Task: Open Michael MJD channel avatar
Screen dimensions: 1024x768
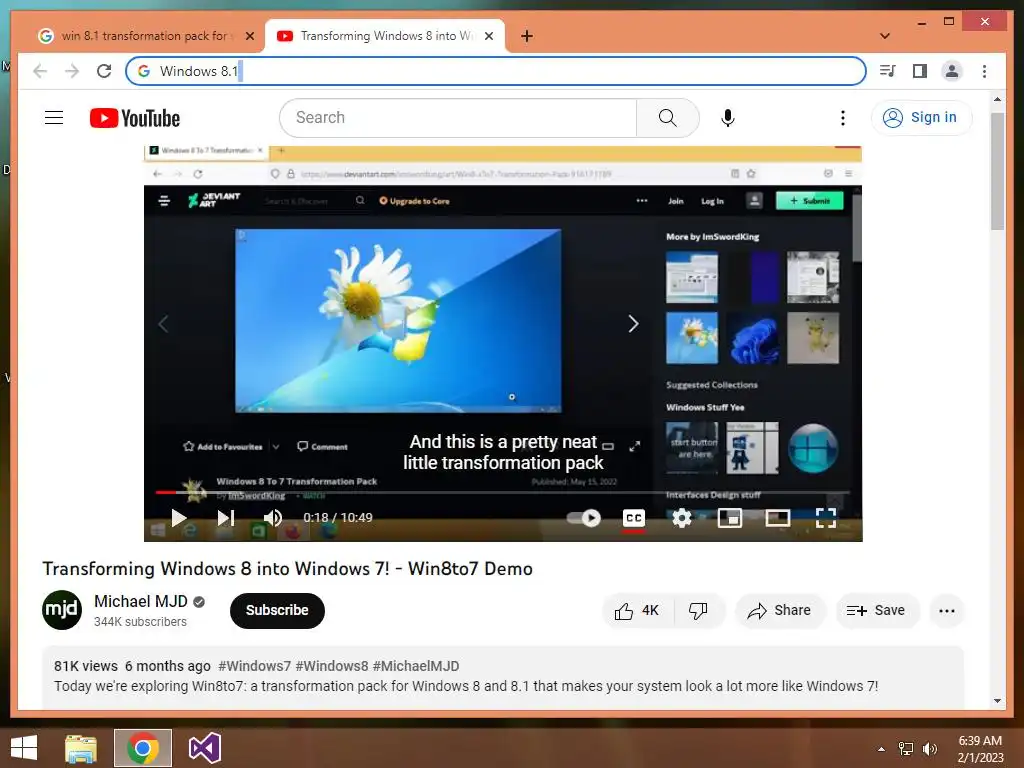Action: pos(62,610)
